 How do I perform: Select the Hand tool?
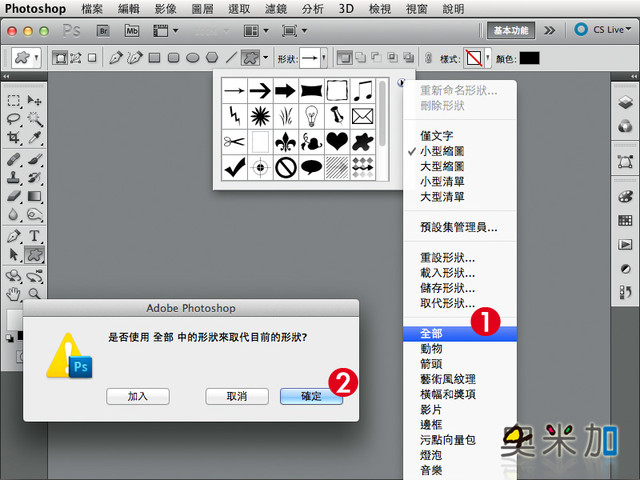[13, 293]
